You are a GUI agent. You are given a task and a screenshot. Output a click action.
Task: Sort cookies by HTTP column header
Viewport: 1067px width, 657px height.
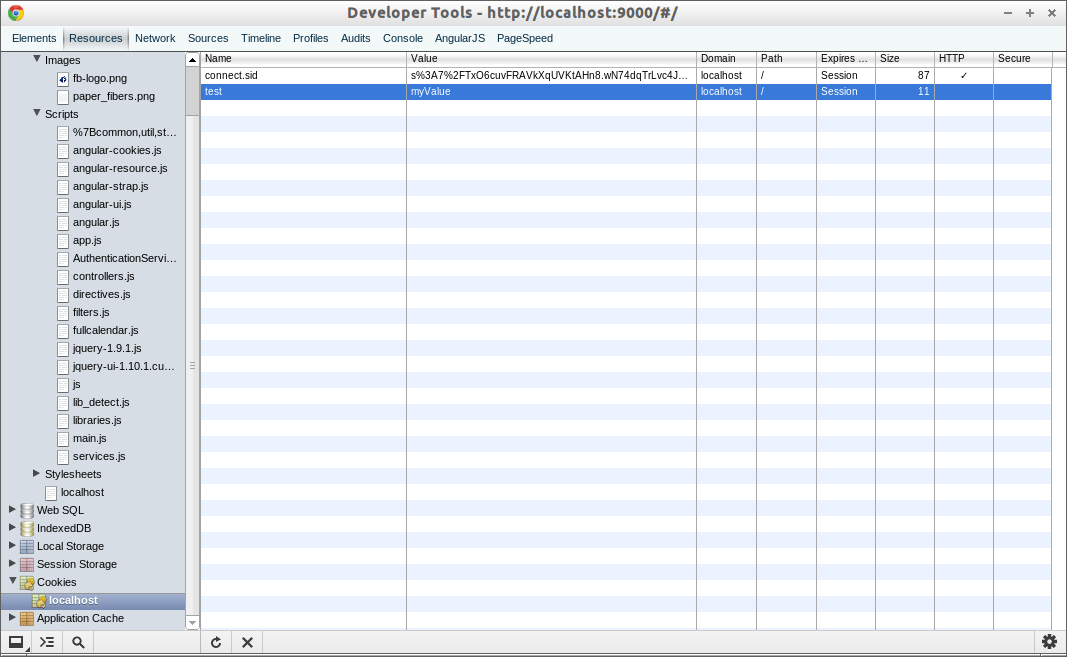964,59
